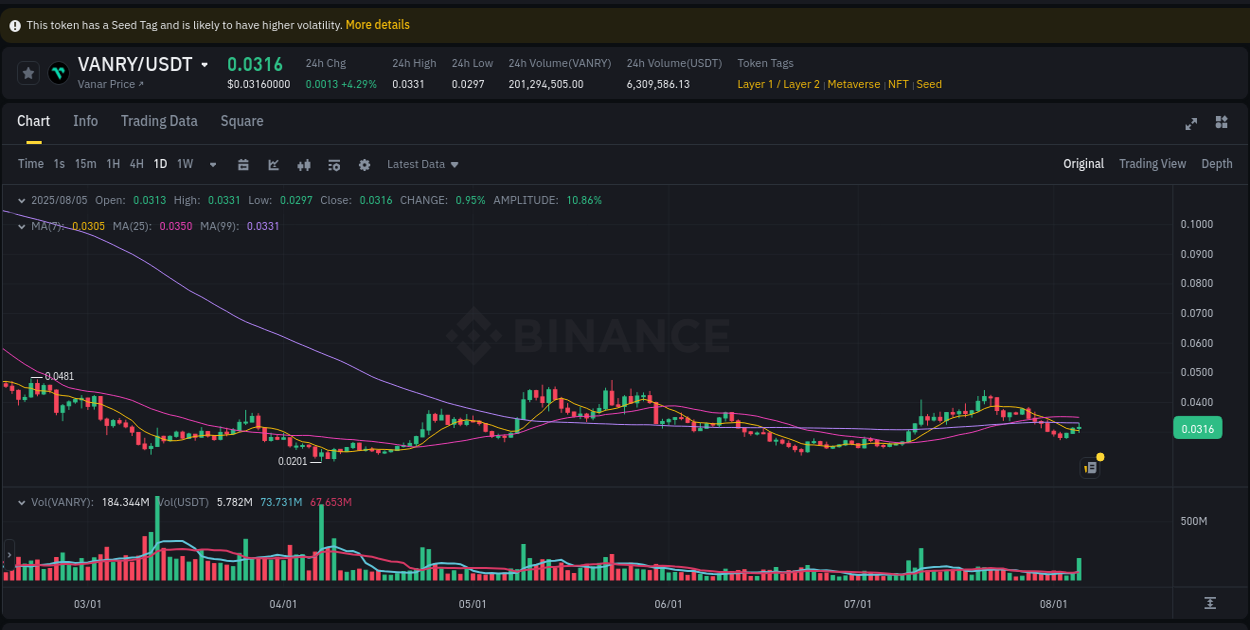This screenshot has height=630, width=1250.
Task: Toggle the favorite star for VANRY/USDT
Action: (28, 72)
